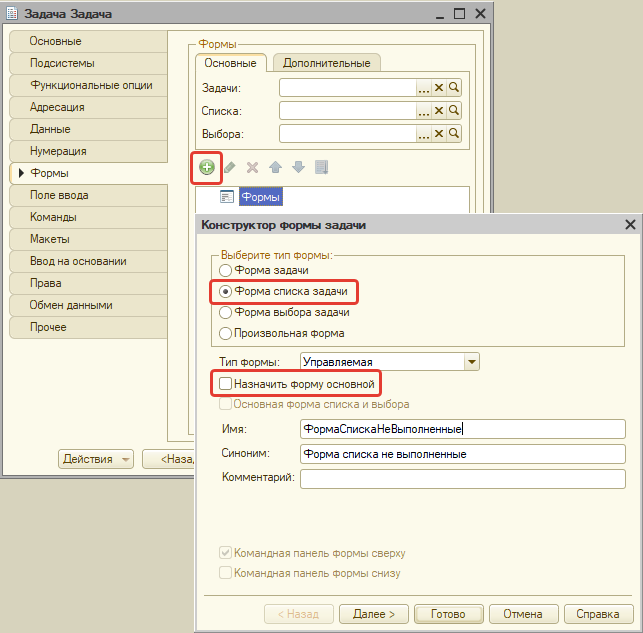The image size is (643, 633).
Task: Switch to Основные tab in Формы group
Action: coord(230,63)
